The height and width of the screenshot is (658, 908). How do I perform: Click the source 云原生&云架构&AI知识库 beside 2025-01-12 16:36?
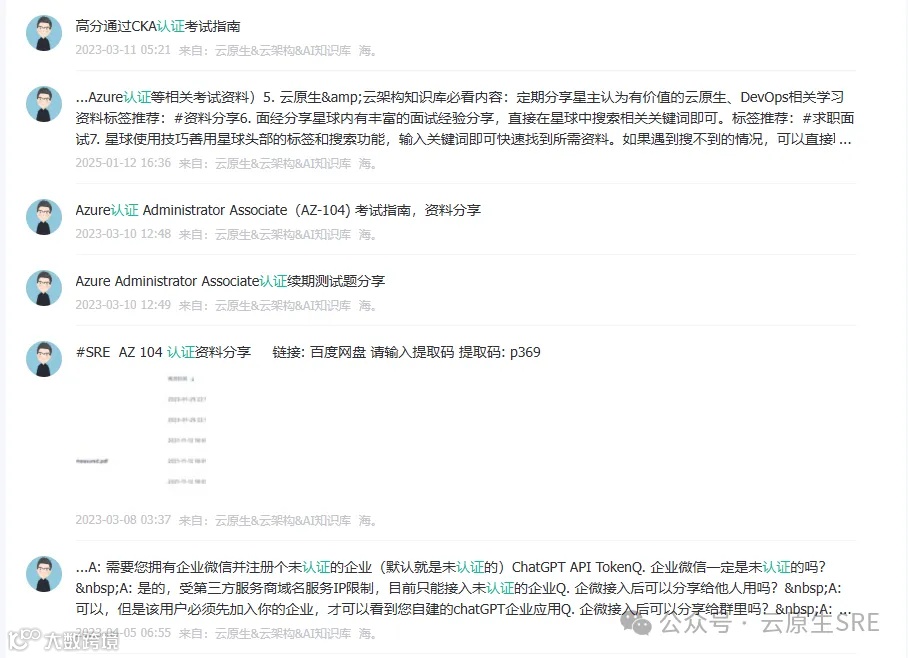[283, 163]
